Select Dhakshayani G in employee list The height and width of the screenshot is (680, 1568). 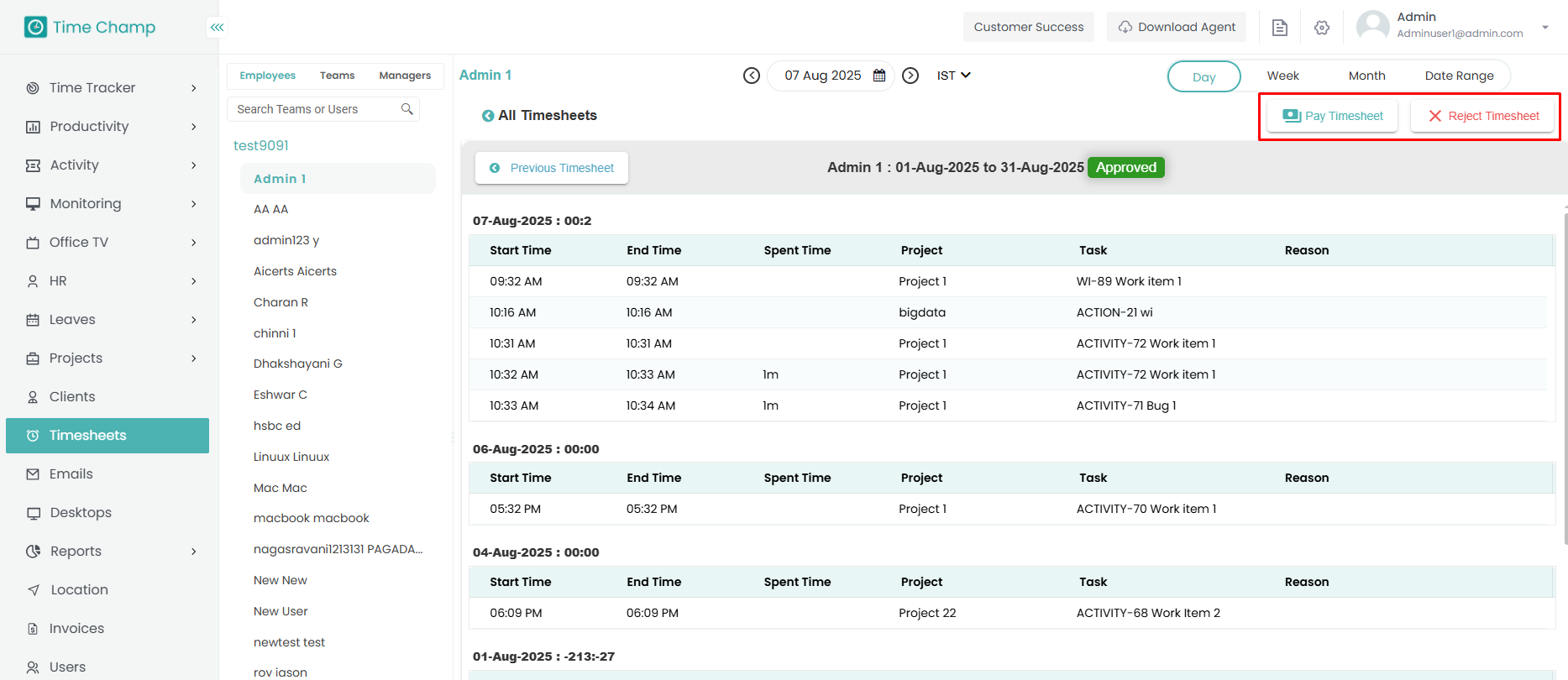(x=298, y=364)
